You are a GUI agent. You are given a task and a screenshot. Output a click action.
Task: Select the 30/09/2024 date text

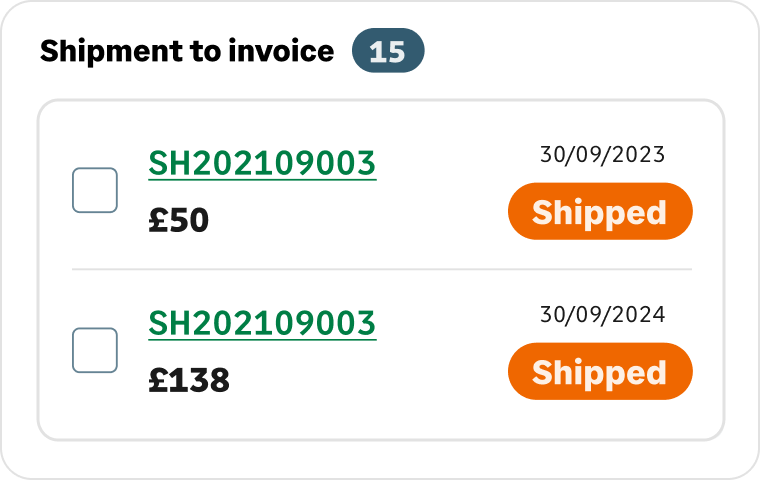point(602,315)
